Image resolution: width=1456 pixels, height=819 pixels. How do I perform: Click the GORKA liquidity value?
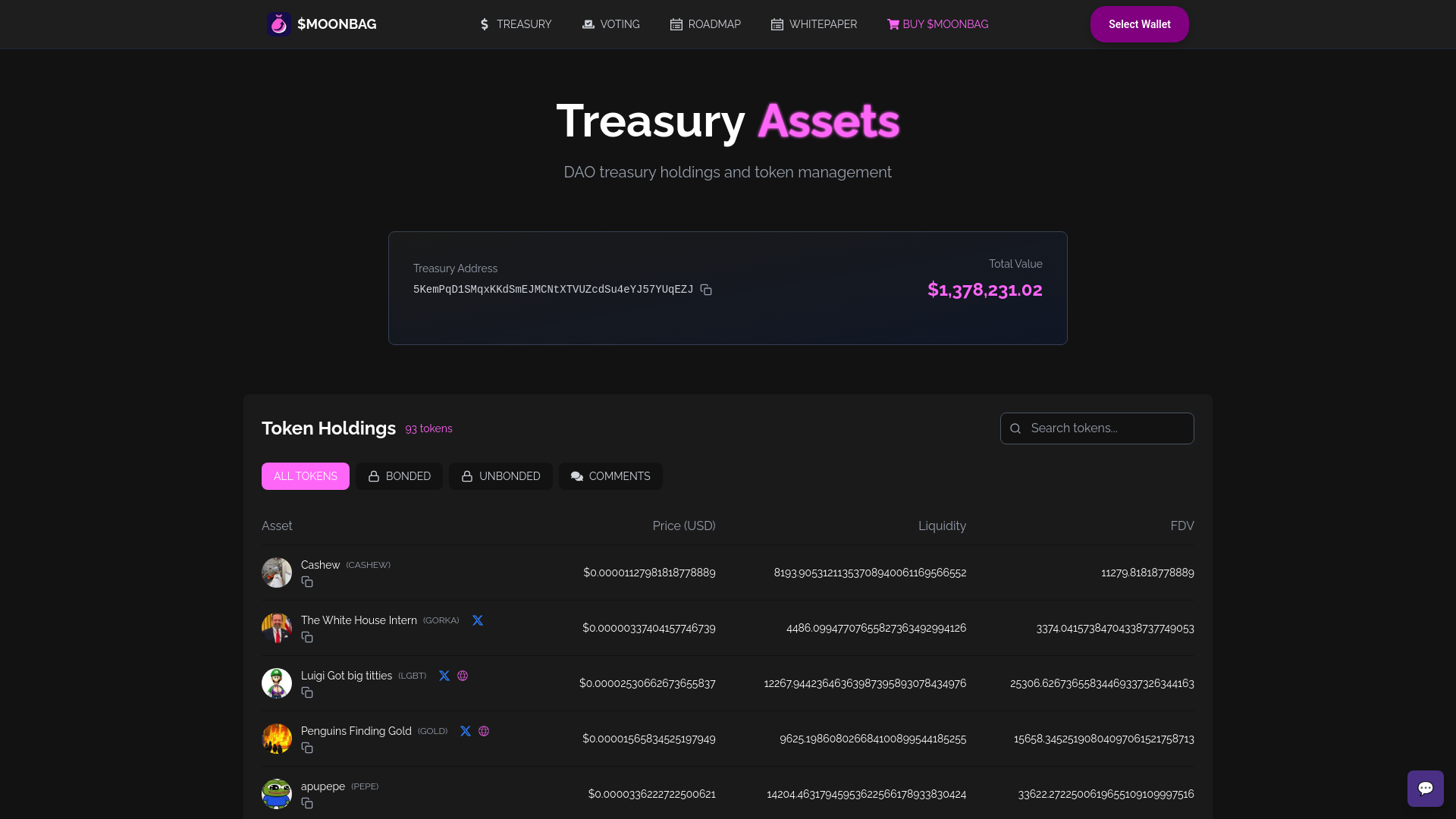[876, 628]
